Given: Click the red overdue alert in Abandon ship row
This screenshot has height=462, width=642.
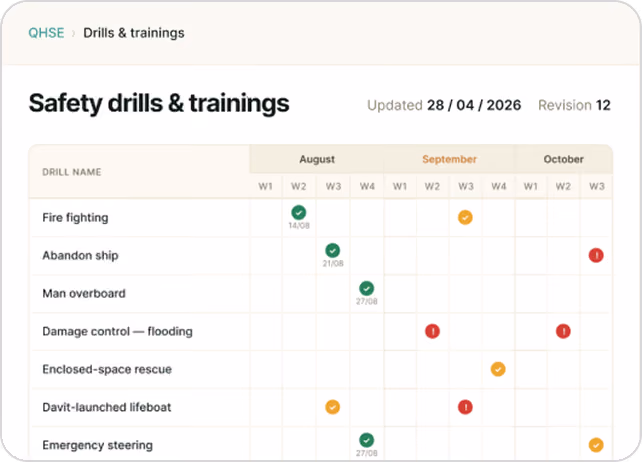Looking at the screenshot, I should [x=596, y=256].
